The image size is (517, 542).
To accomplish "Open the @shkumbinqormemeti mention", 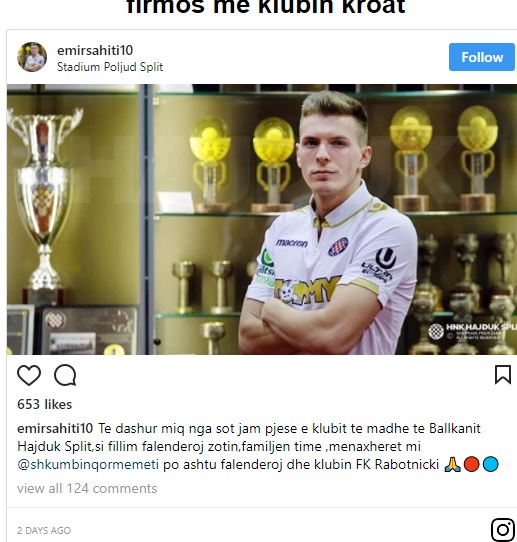I will tap(88, 465).
